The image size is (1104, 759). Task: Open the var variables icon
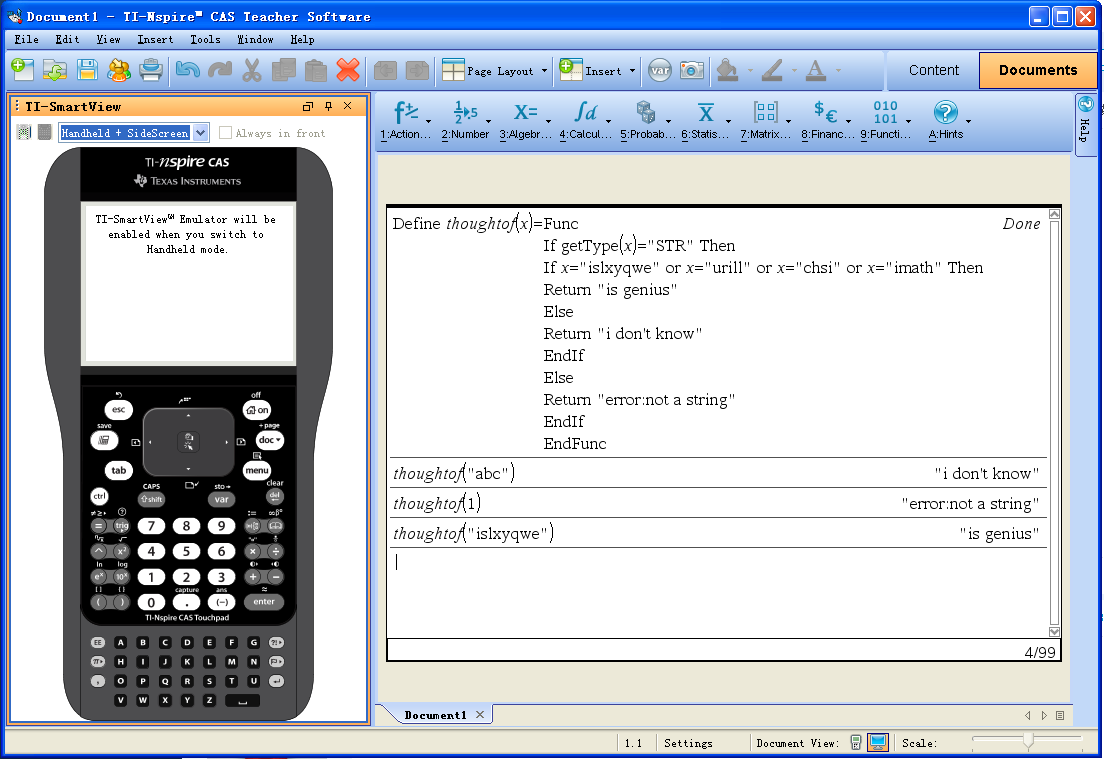pos(660,70)
